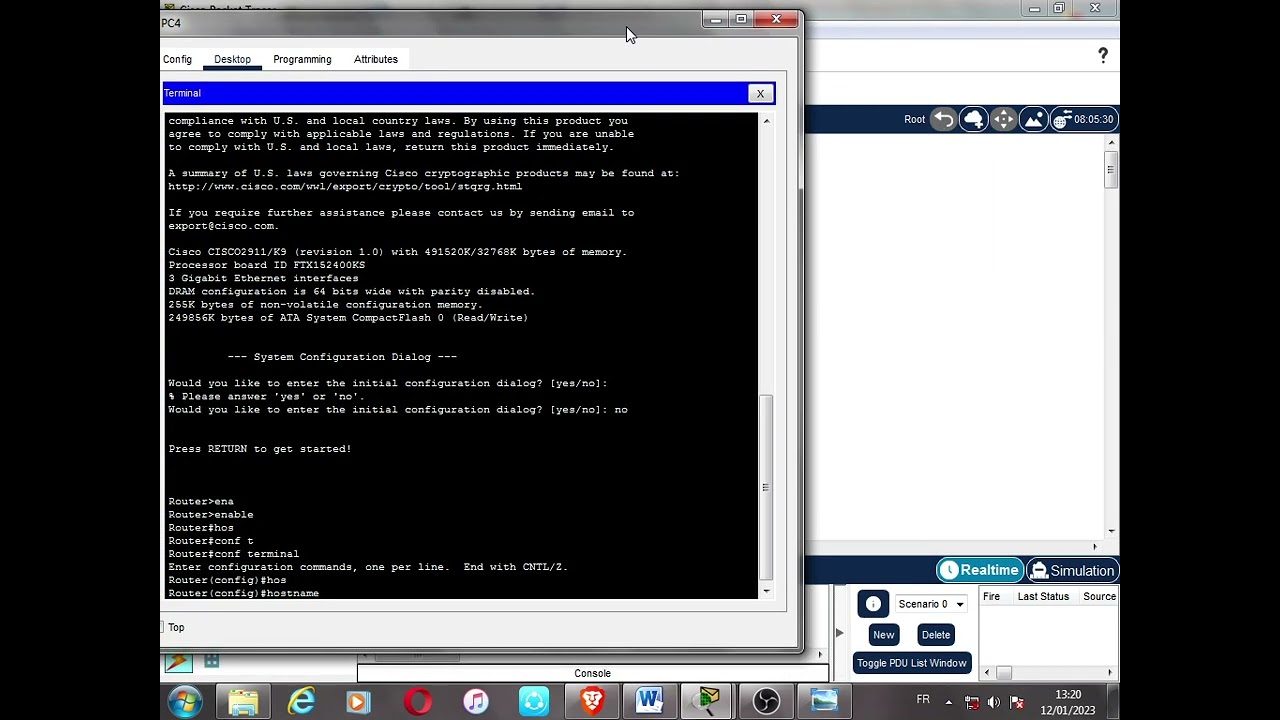Screen dimensions: 1280x720
Task: Switch to Simulation mode
Action: pyautogui.click(x=1072, y=571)
